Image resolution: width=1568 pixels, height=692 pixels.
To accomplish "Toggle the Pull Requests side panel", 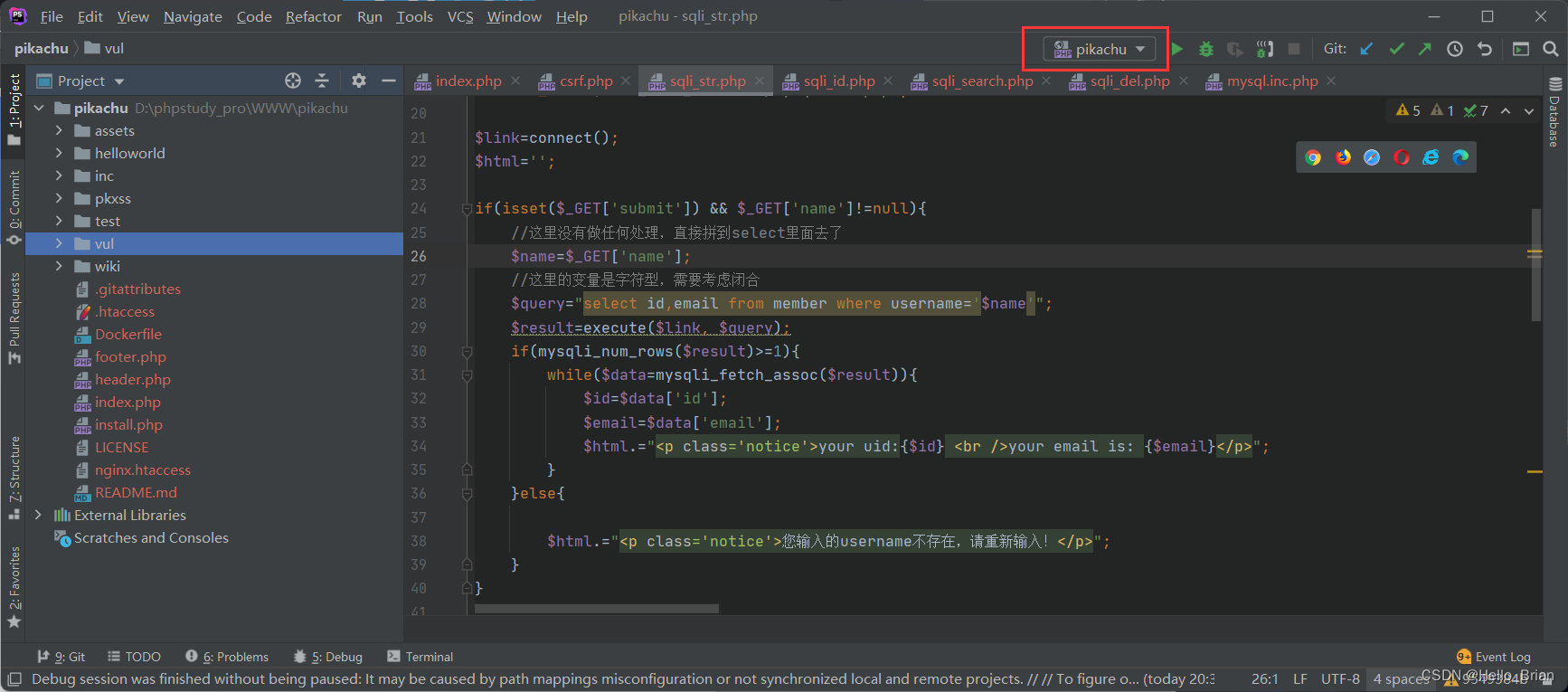I will tap(14, 318).
